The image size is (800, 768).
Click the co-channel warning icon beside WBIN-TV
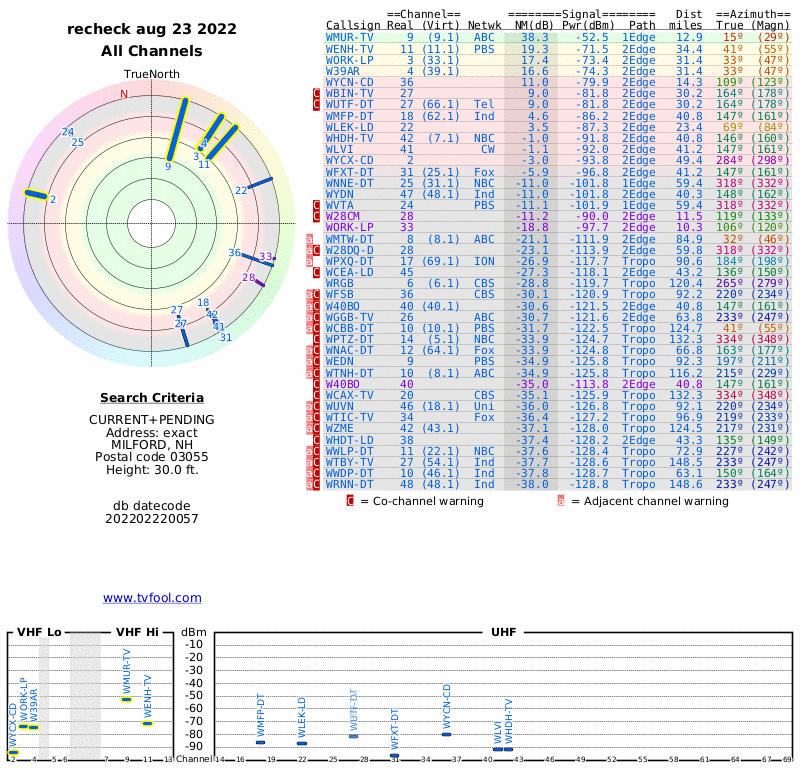(317, 93)
